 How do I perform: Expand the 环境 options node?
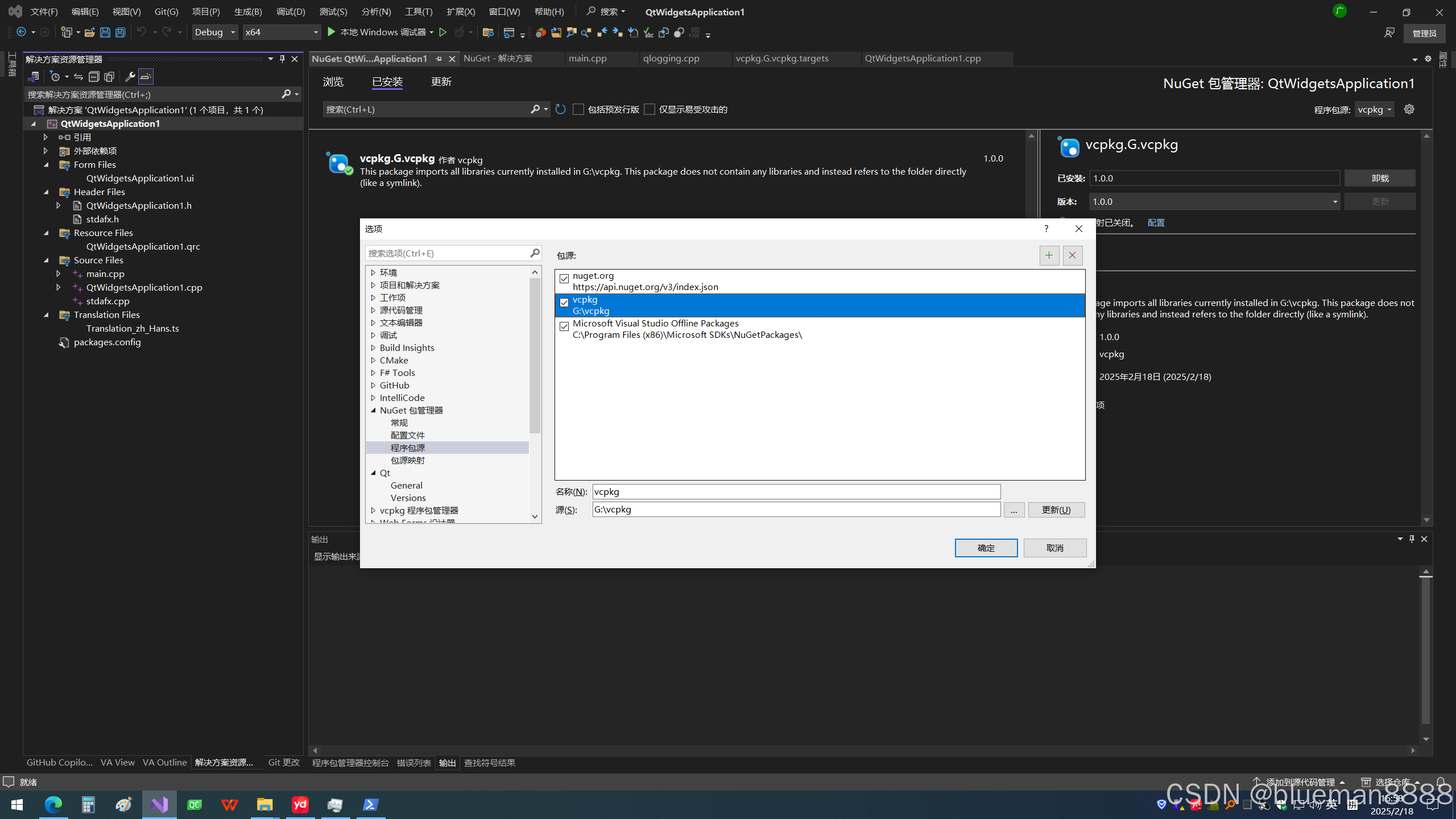373,272
